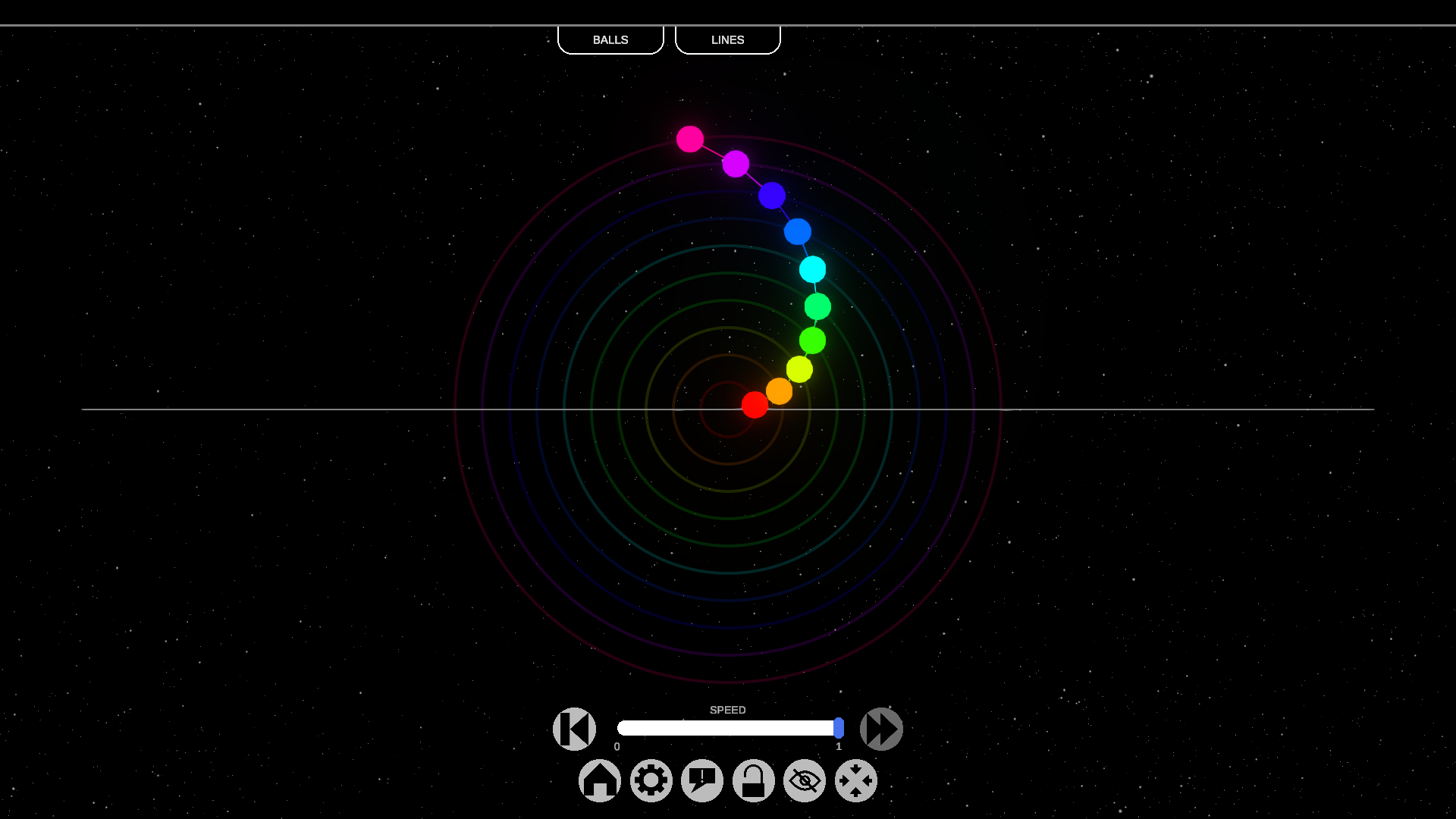
Task: Click the sky blue ball above the cyan one
Action: 797,231
